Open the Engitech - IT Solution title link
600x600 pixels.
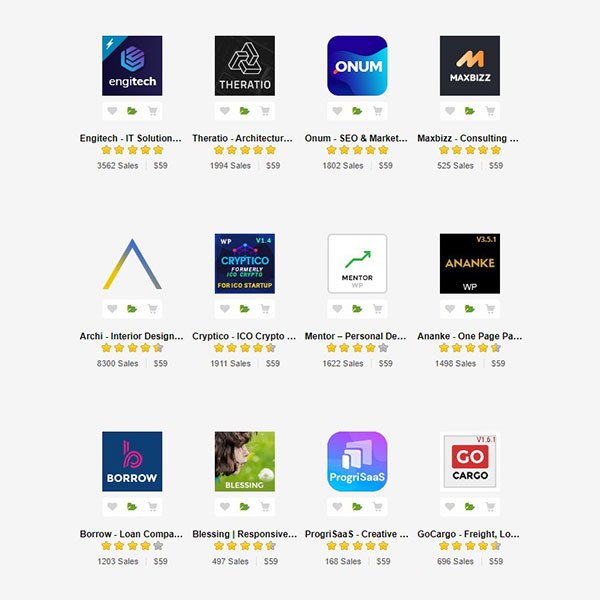click(131, 138)
